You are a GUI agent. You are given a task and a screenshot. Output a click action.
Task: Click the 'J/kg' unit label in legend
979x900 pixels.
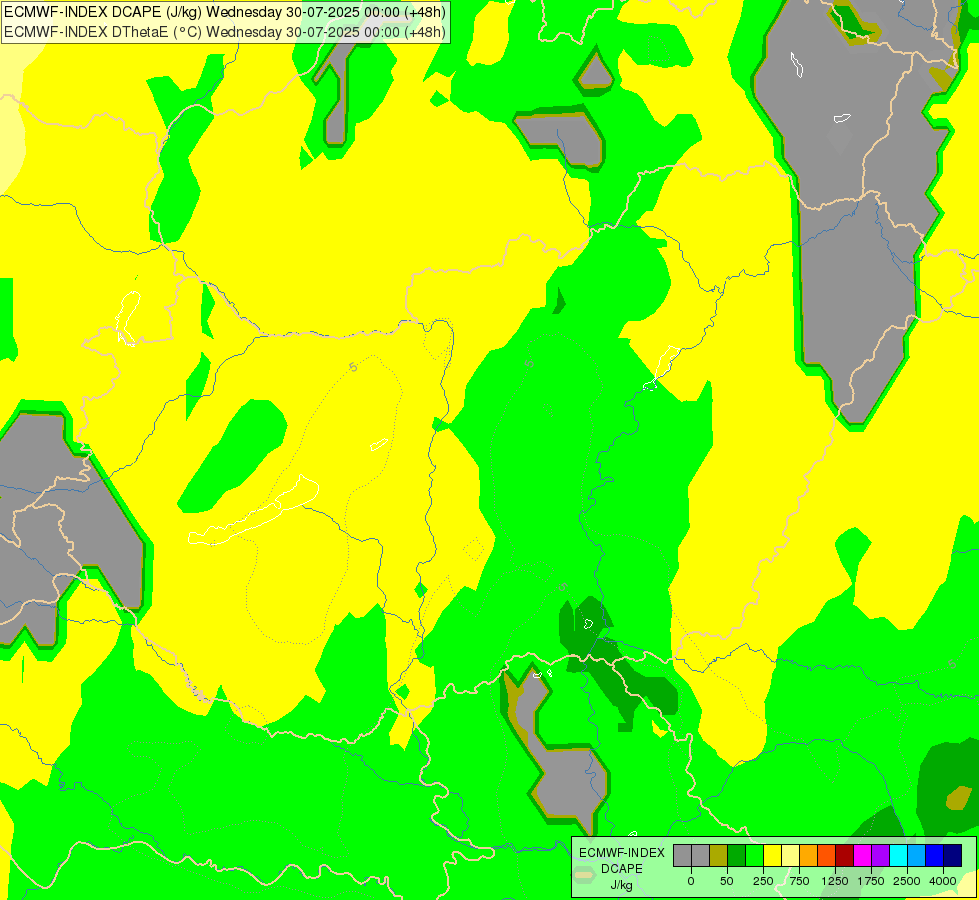[x=622, y=885]
